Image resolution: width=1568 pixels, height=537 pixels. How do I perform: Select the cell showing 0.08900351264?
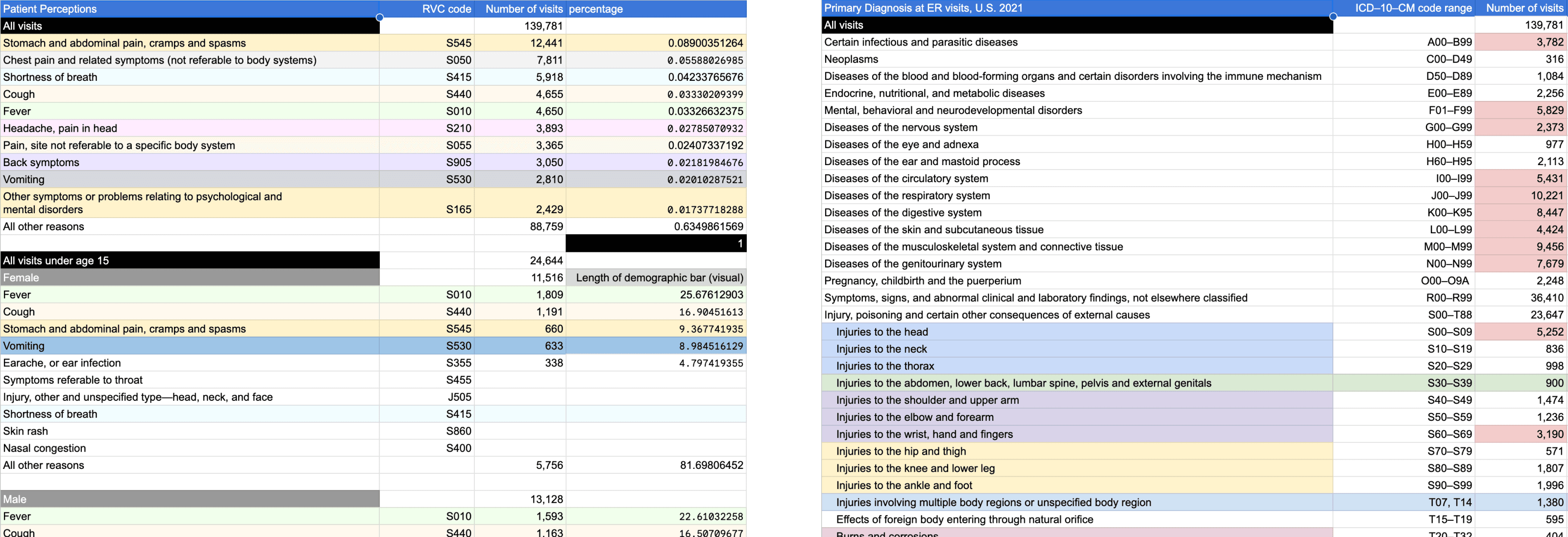click(705, 43)
